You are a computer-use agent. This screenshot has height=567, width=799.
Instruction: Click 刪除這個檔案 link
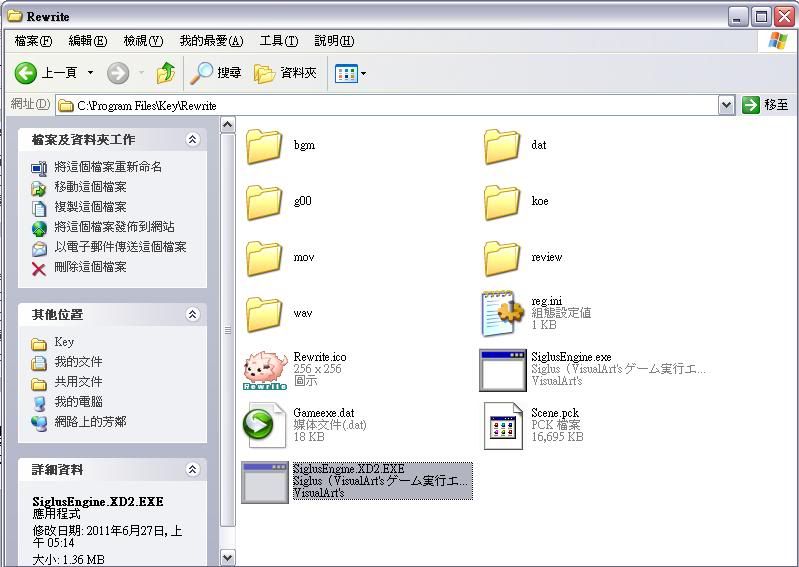pos(90,267)
